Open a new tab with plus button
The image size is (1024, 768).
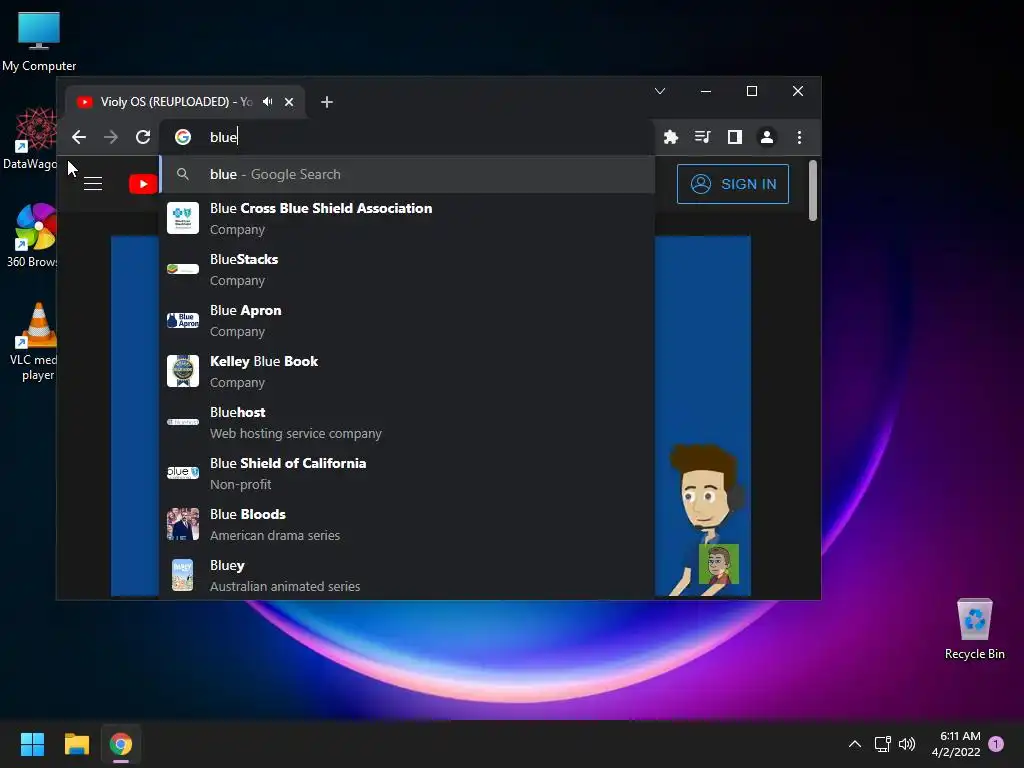coord(327,102)
